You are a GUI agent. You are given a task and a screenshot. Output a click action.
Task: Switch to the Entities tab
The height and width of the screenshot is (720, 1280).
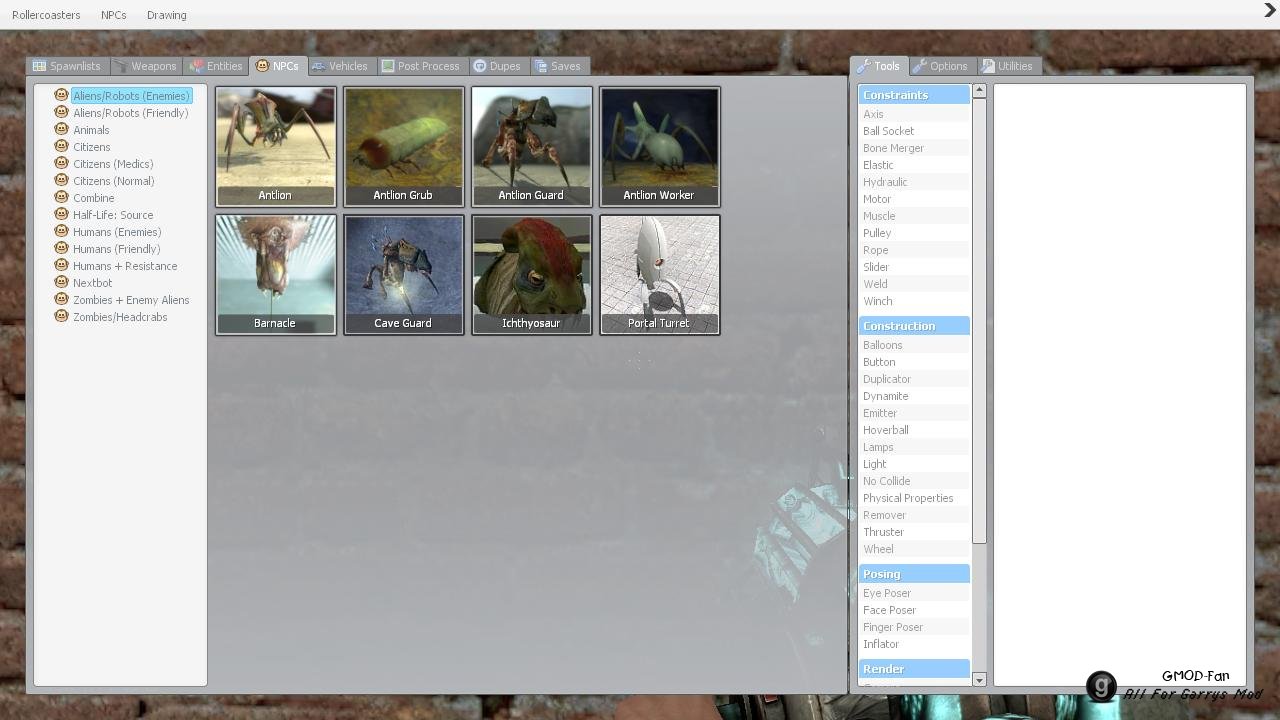click(215, 66)
